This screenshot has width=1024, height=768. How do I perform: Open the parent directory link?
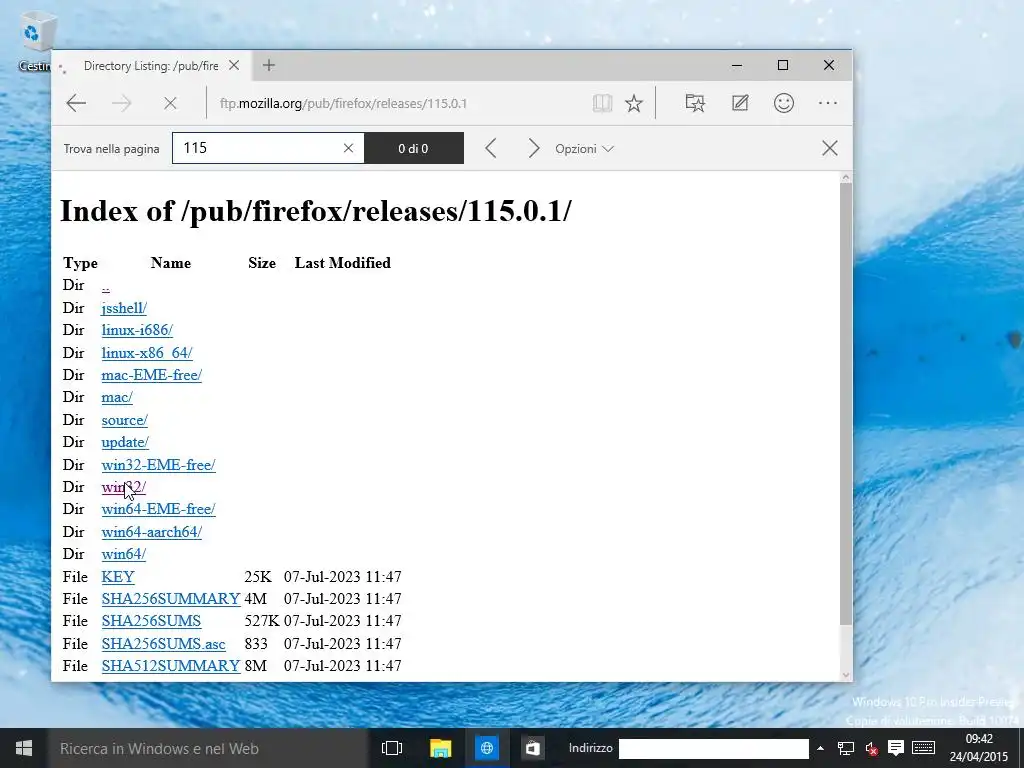[x=105, y=286]
